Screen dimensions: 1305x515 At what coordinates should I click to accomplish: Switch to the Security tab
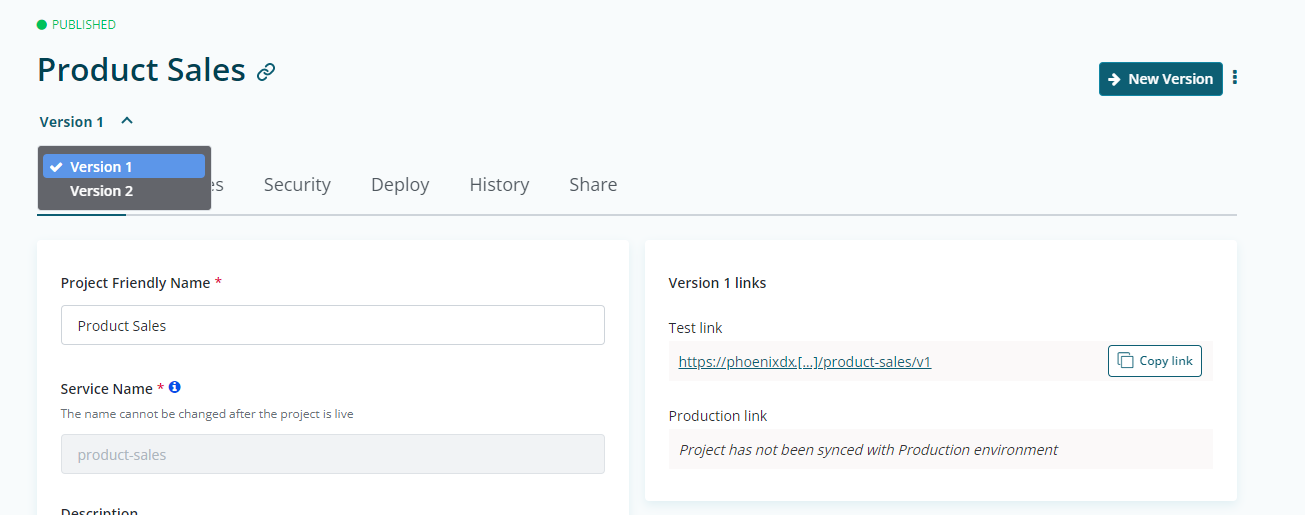[x=297, y=185]
